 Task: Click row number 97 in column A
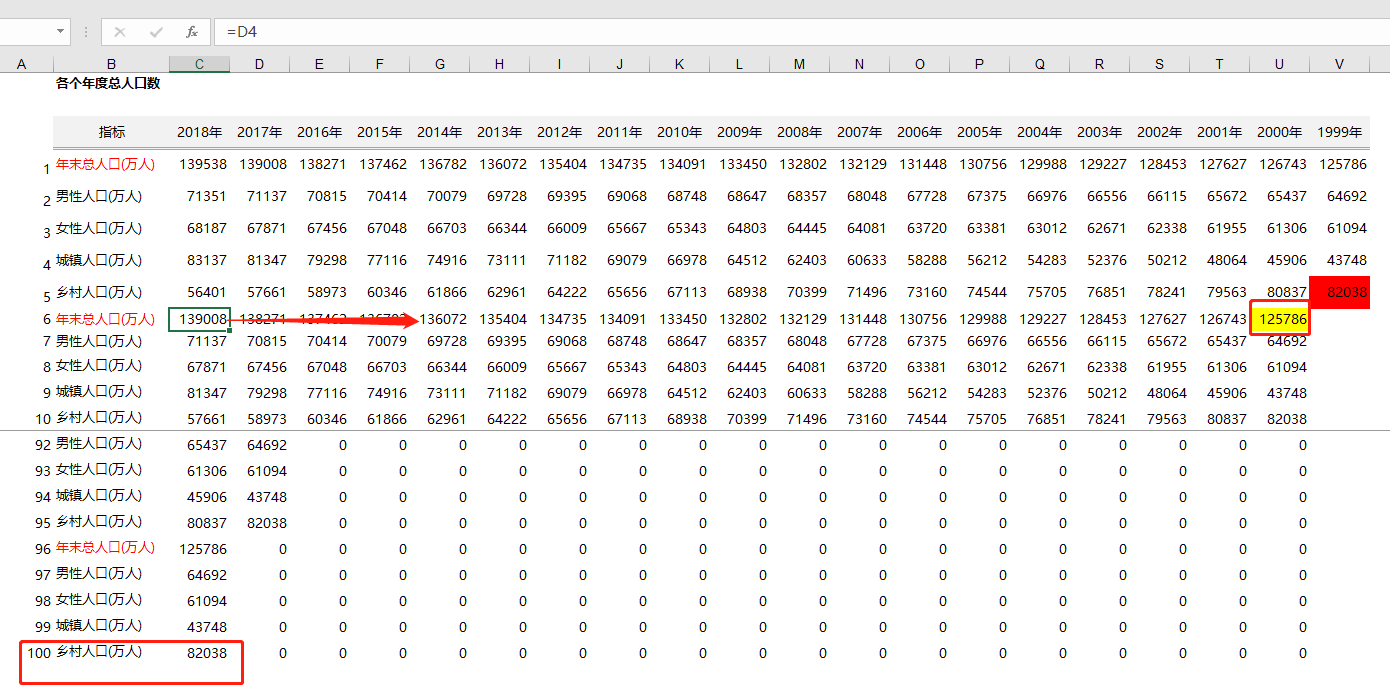click(x=42, y=575)
